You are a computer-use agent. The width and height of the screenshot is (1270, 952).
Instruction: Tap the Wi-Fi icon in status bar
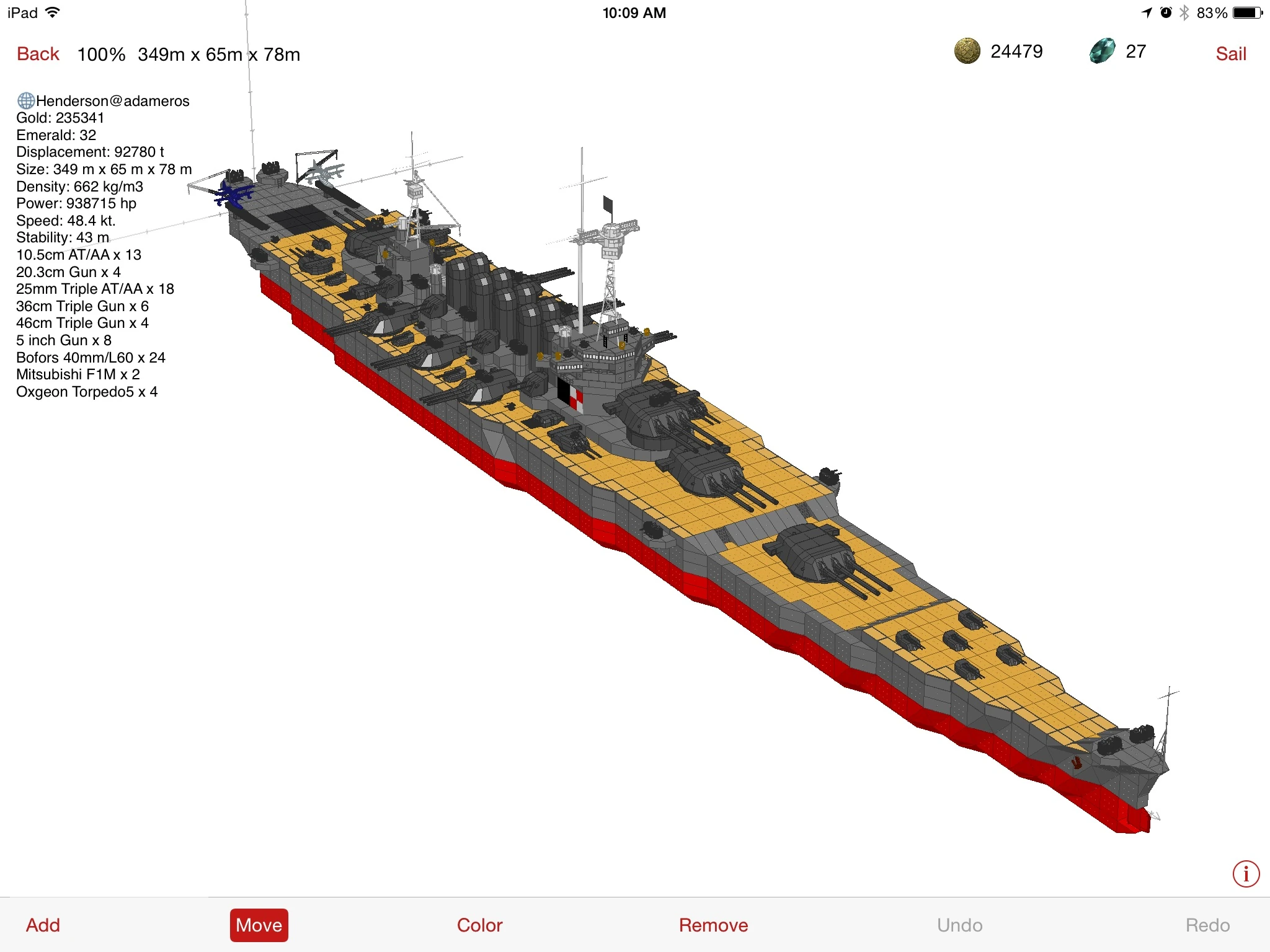(53, 12)
